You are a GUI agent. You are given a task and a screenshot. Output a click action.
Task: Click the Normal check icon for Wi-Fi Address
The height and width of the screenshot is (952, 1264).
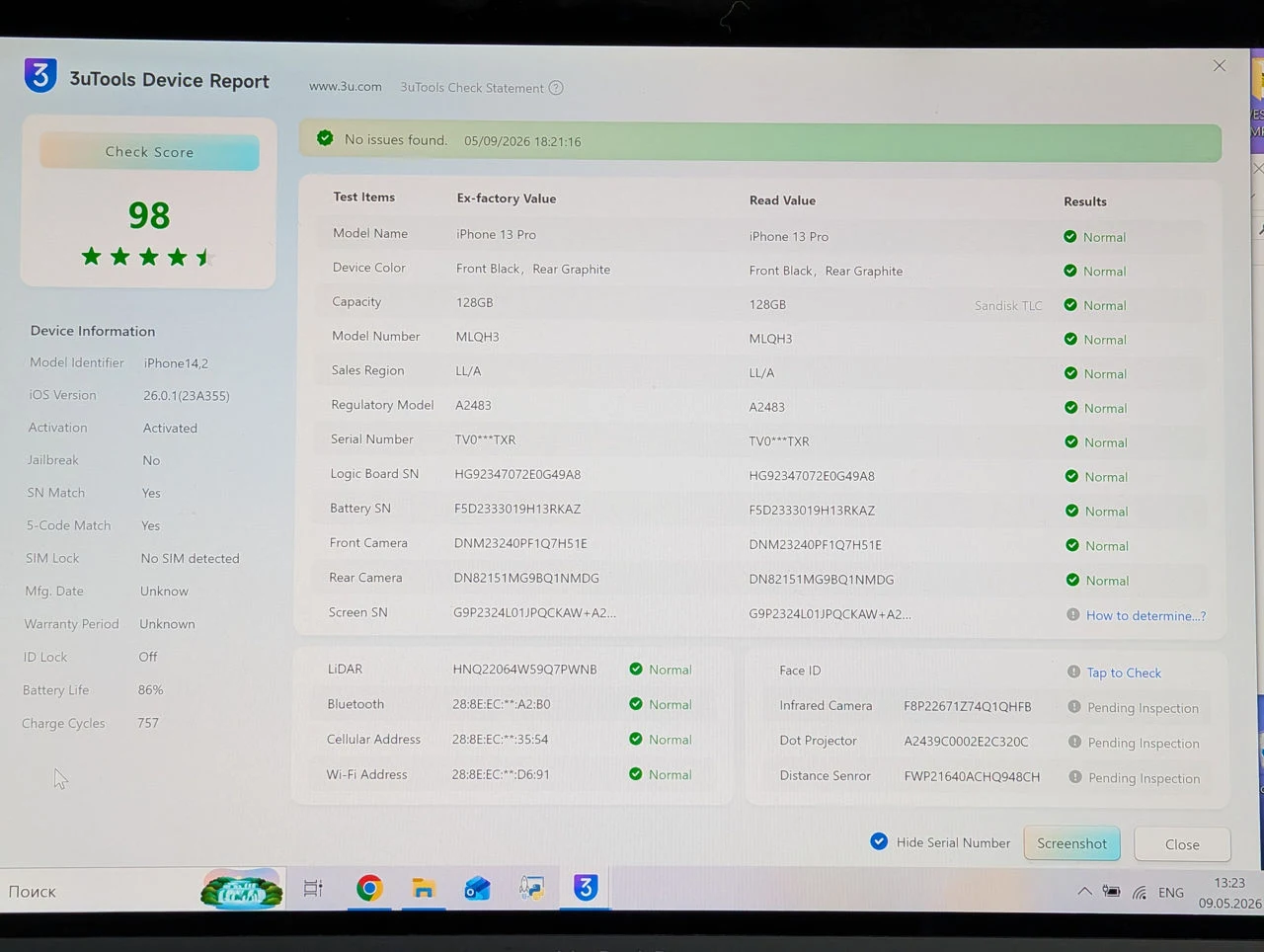[x=636, y=774]
